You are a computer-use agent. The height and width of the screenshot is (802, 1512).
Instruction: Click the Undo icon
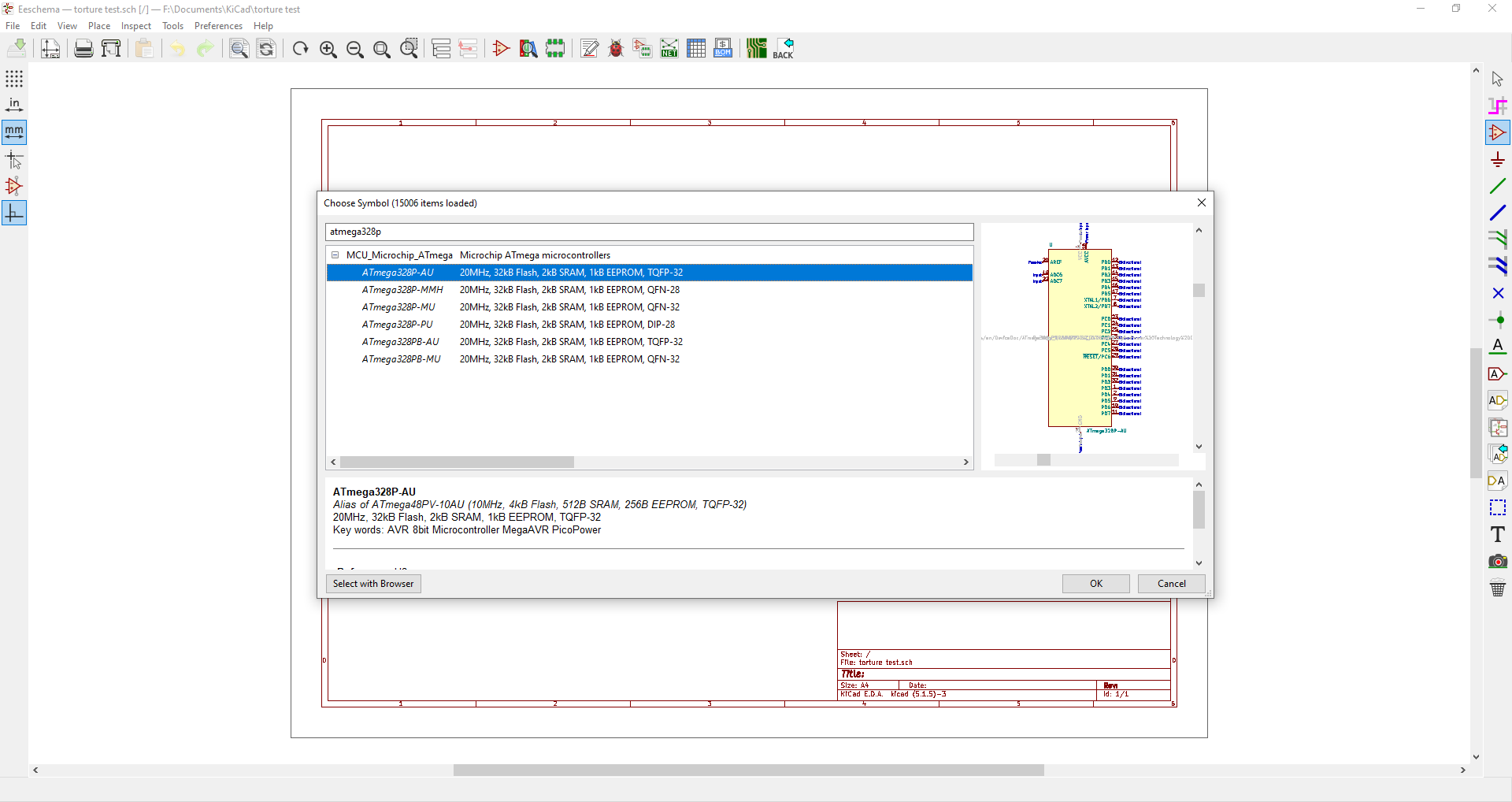coord(178,49)
